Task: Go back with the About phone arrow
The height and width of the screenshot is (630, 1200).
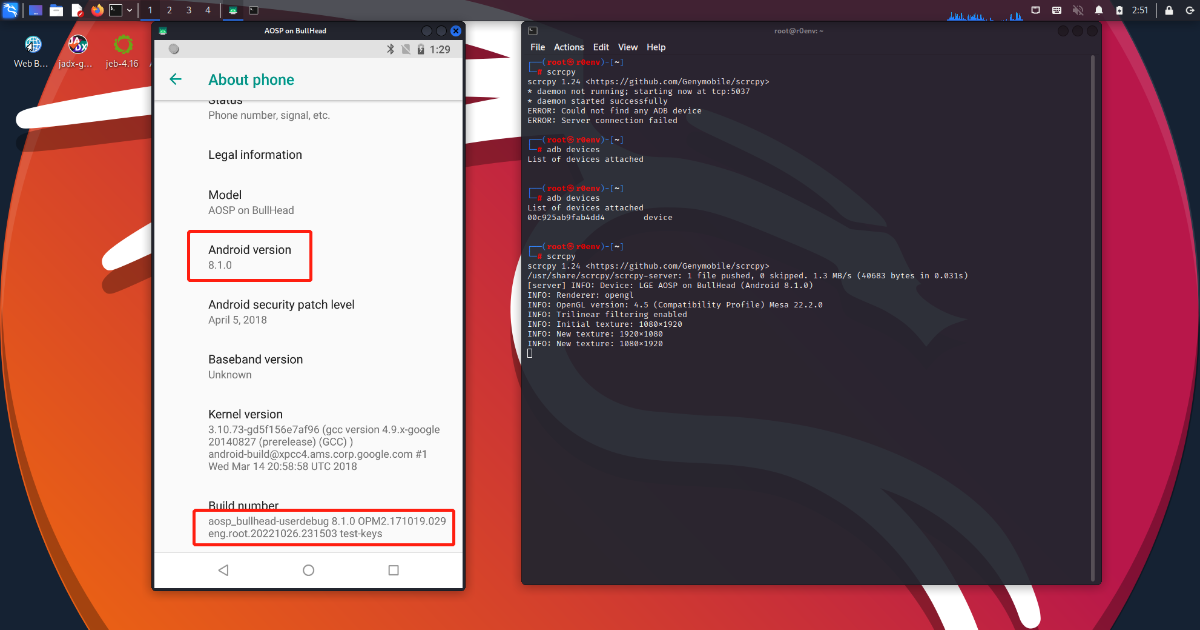Action: tap(176, 79)
